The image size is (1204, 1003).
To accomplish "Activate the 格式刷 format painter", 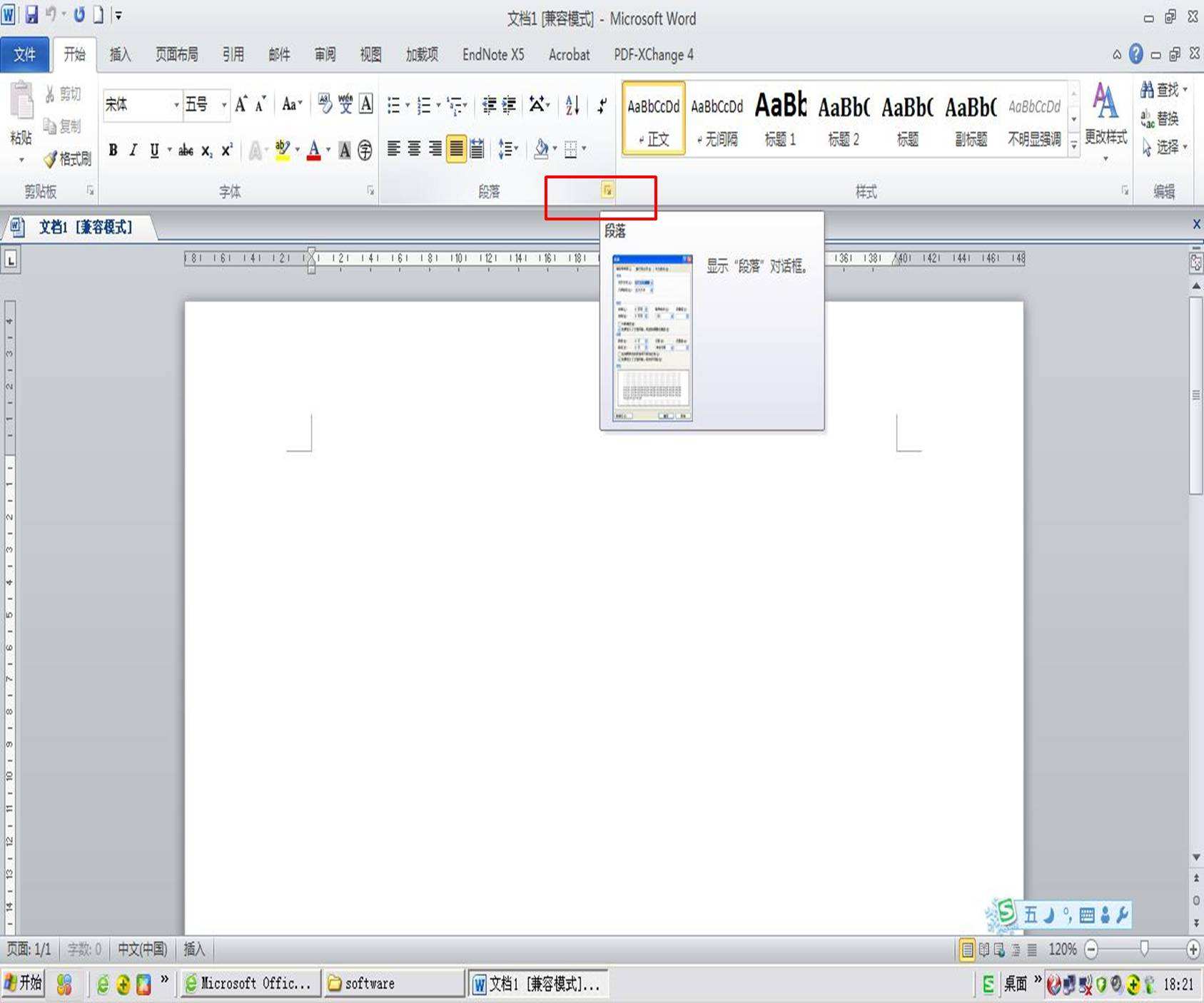I will click(x=68, y=158).
